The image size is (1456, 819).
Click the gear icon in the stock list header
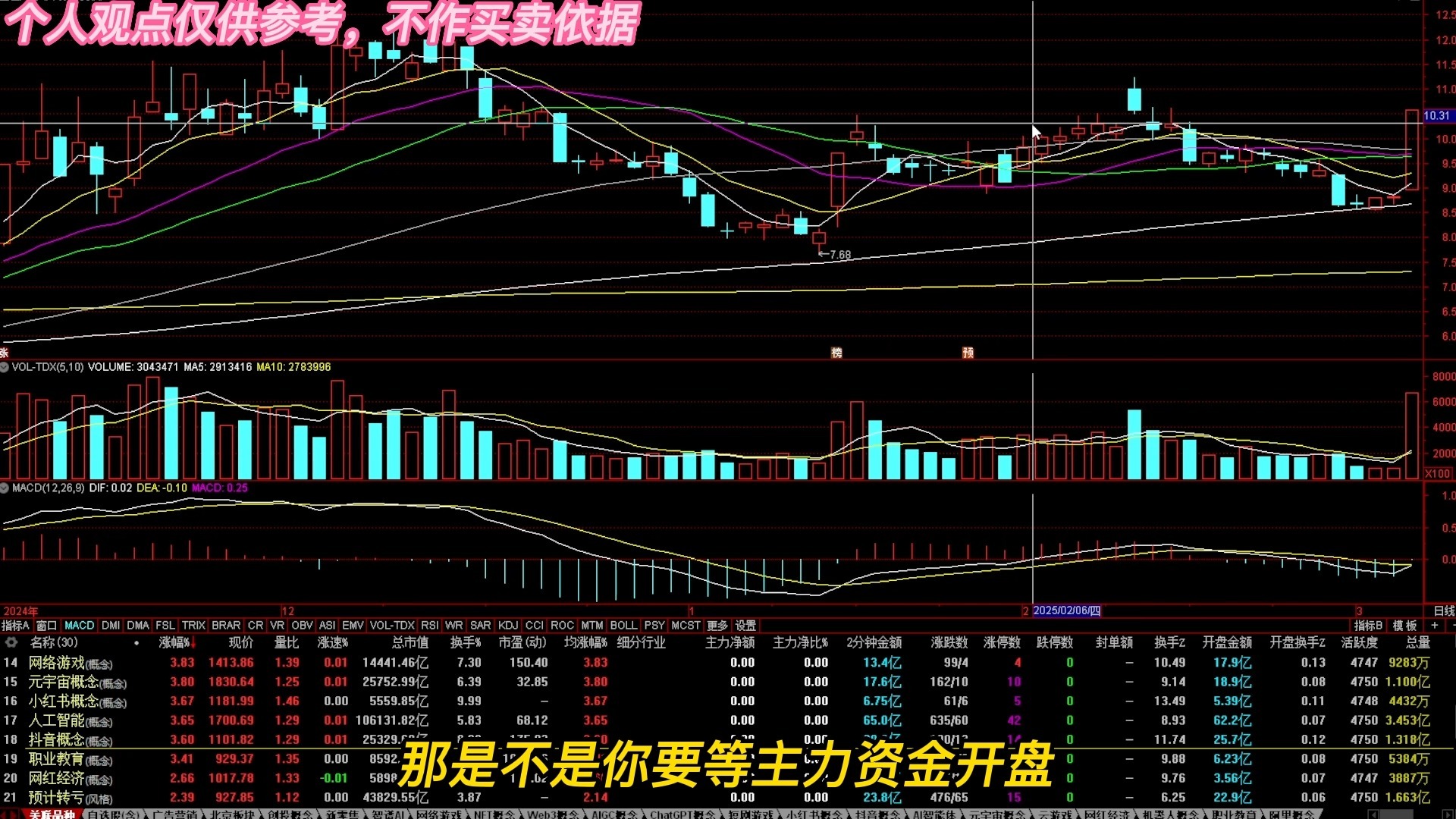(11, 642)
